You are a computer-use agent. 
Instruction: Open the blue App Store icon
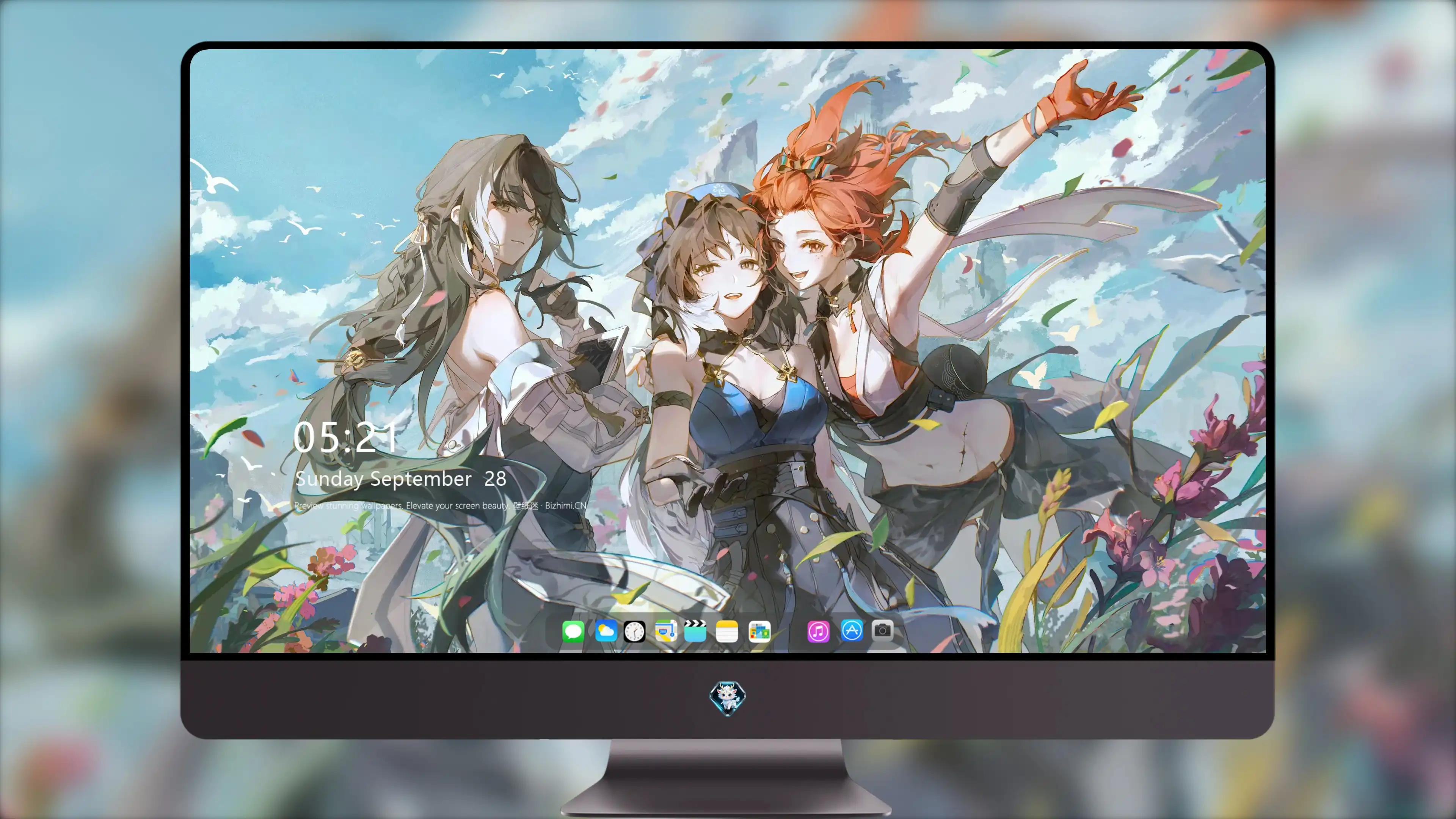pyautogui.click(x=852, y=630)
